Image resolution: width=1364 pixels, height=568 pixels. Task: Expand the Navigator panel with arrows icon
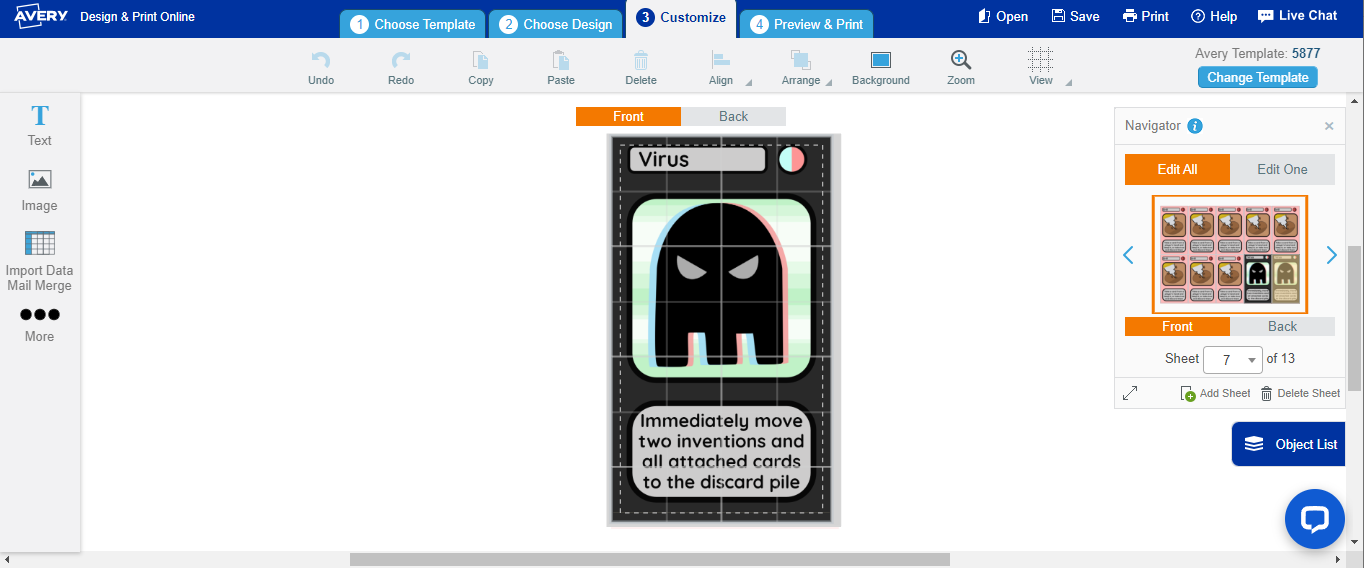click(x=1130, y=394)
